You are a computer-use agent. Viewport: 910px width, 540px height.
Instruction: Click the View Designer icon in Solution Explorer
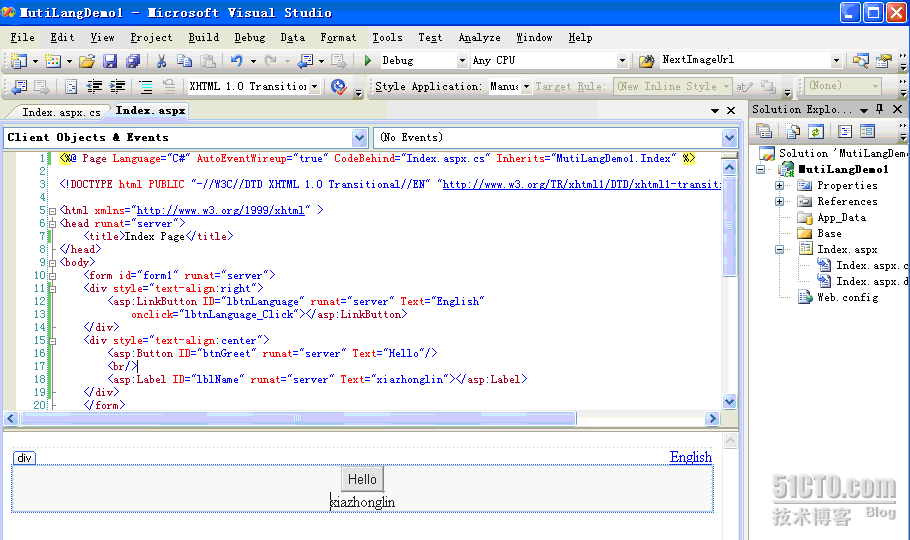[868, 132]
